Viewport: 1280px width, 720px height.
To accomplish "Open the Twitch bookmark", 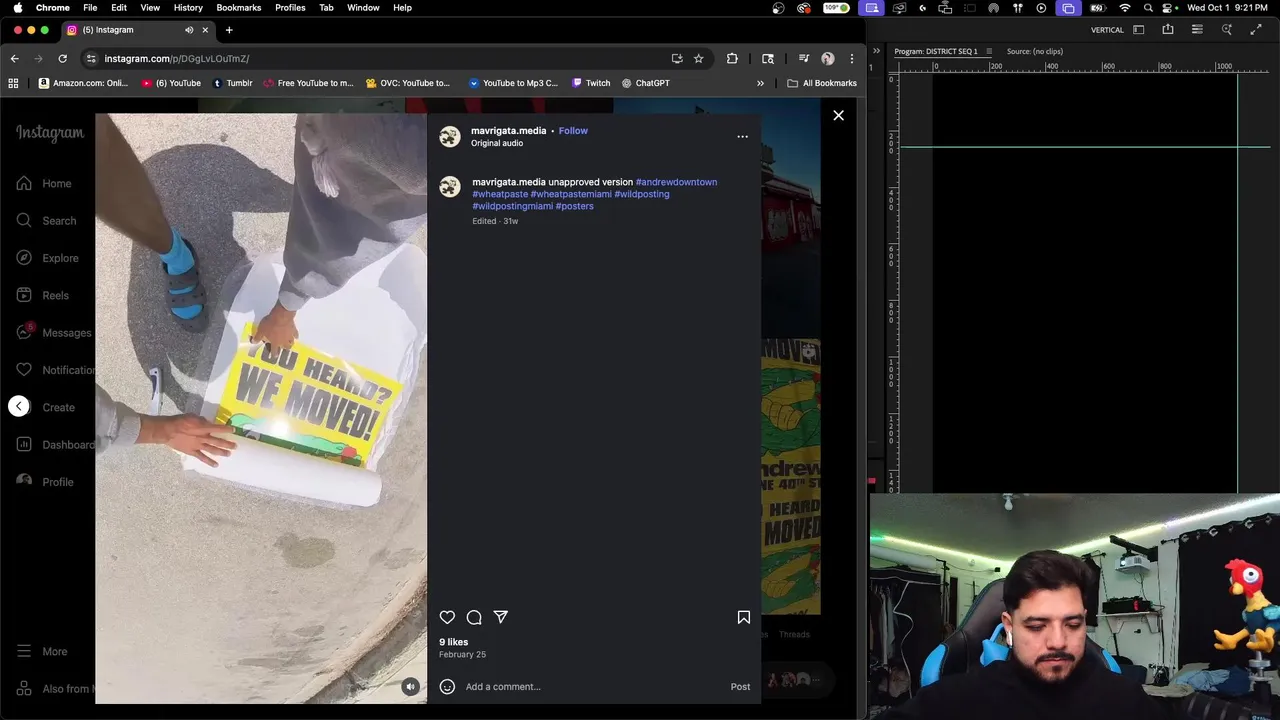I will click(591, 83).
